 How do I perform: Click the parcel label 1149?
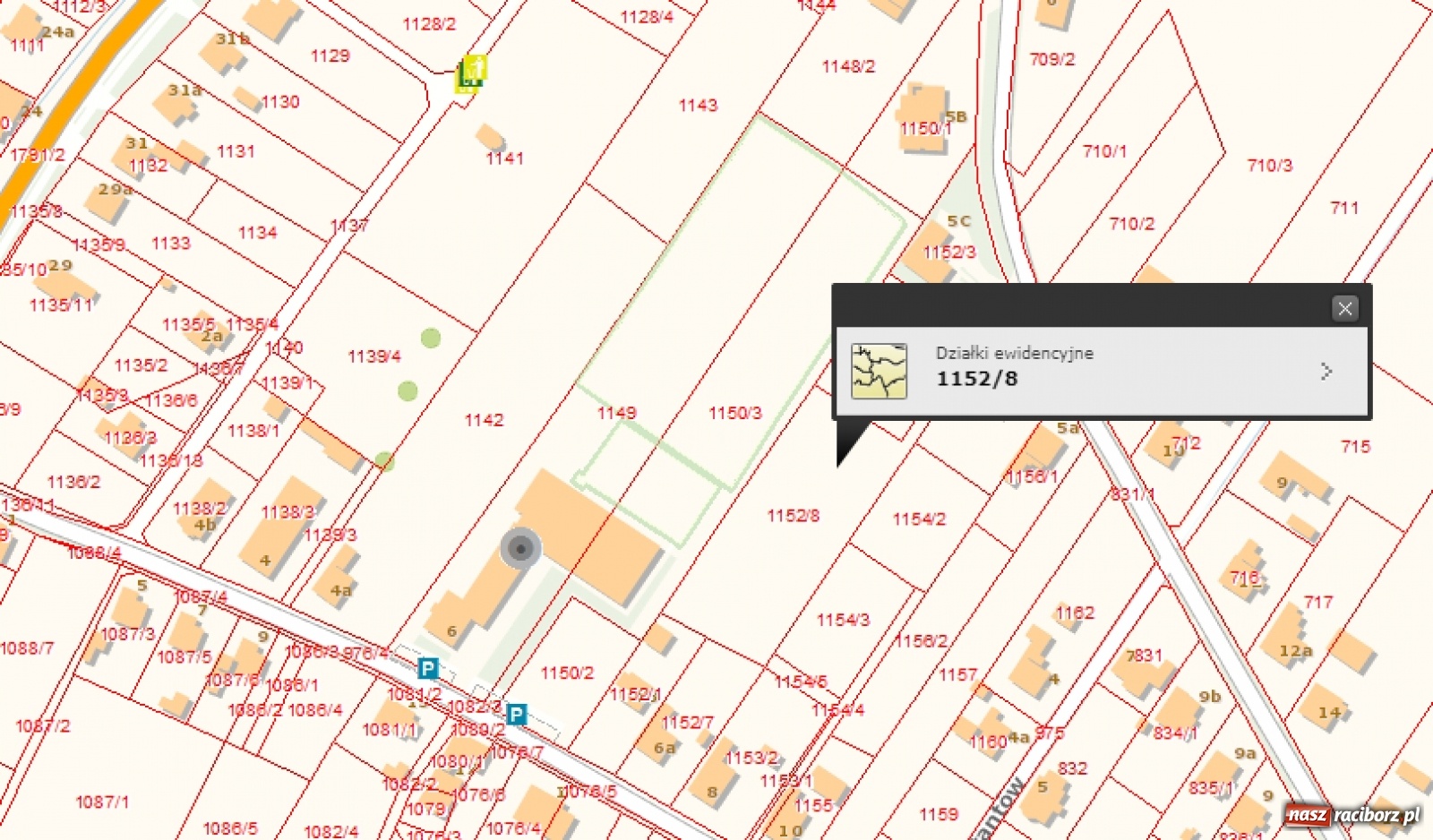click(x=616, y=413)
